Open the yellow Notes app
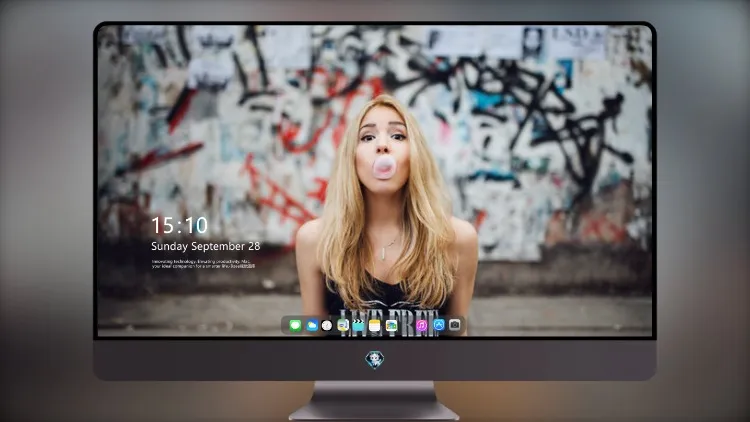Viewport: 750px width, 422px height. click(375, 326)
